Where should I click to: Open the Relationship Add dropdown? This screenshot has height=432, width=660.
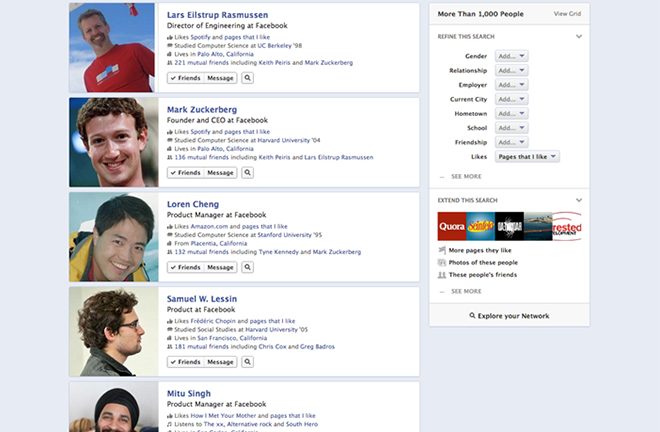pyautogui.click(x=511, y=70)
